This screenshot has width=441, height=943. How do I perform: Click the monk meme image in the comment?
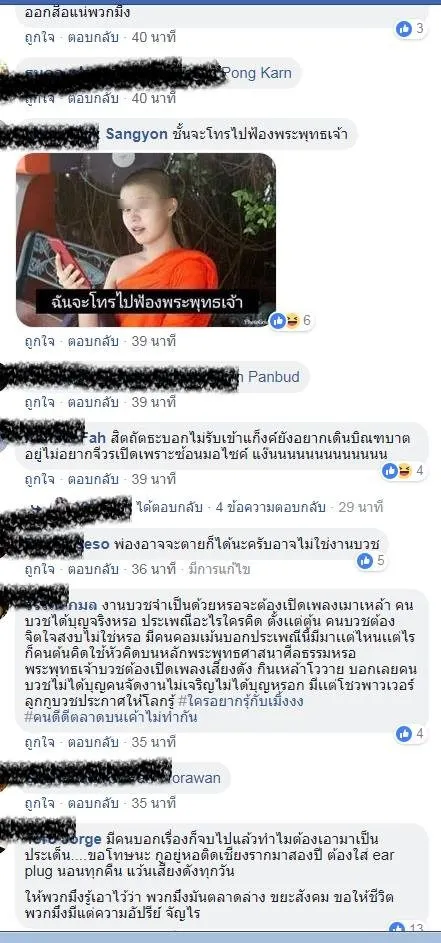coord(146,240)
